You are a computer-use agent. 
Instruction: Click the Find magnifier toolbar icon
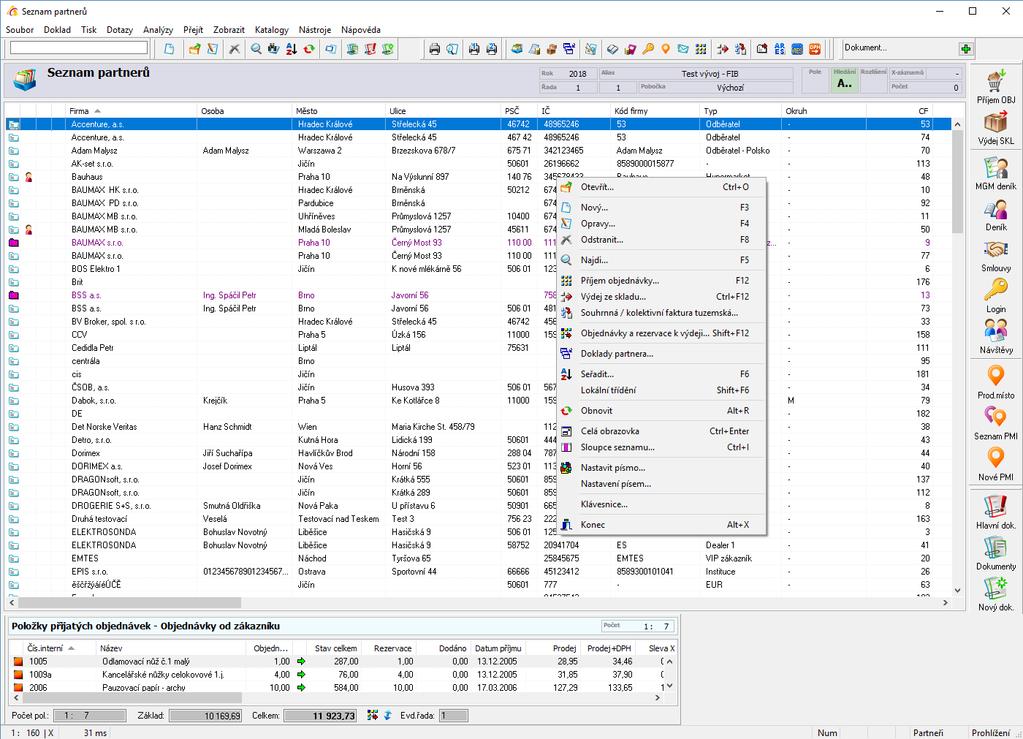[256, 49]
